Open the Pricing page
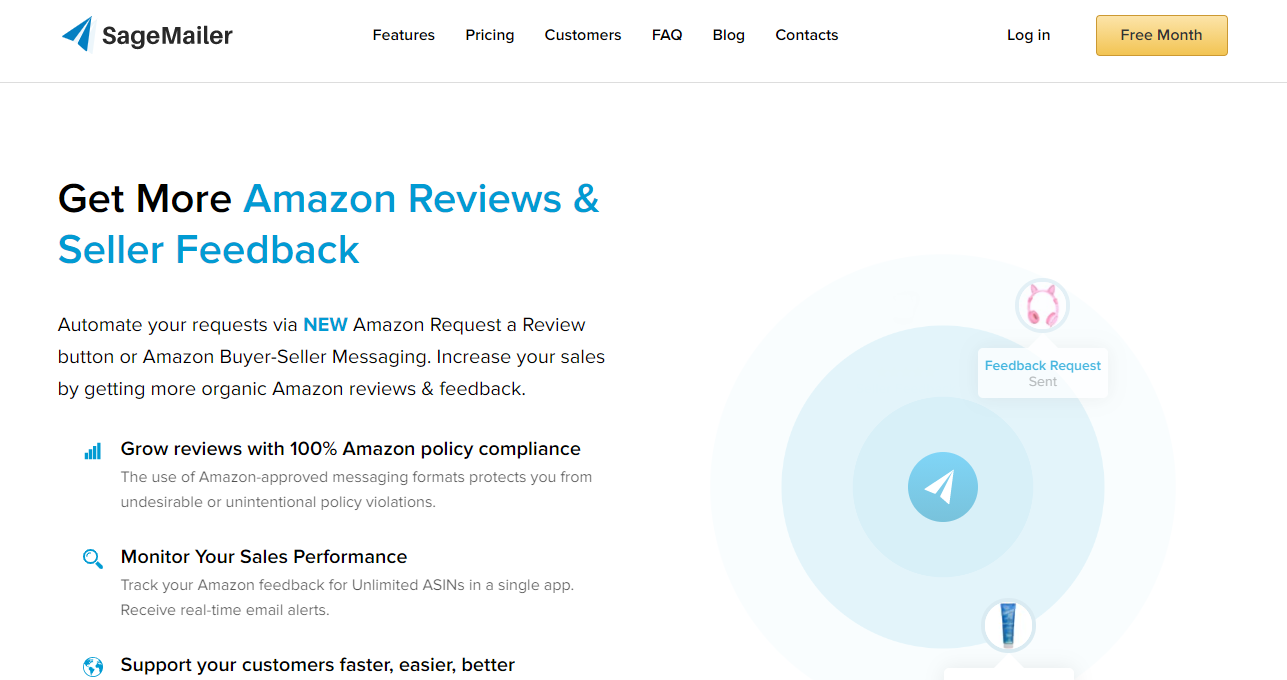1287x680 pixels. pyautogui.click(x=490, y=35)
